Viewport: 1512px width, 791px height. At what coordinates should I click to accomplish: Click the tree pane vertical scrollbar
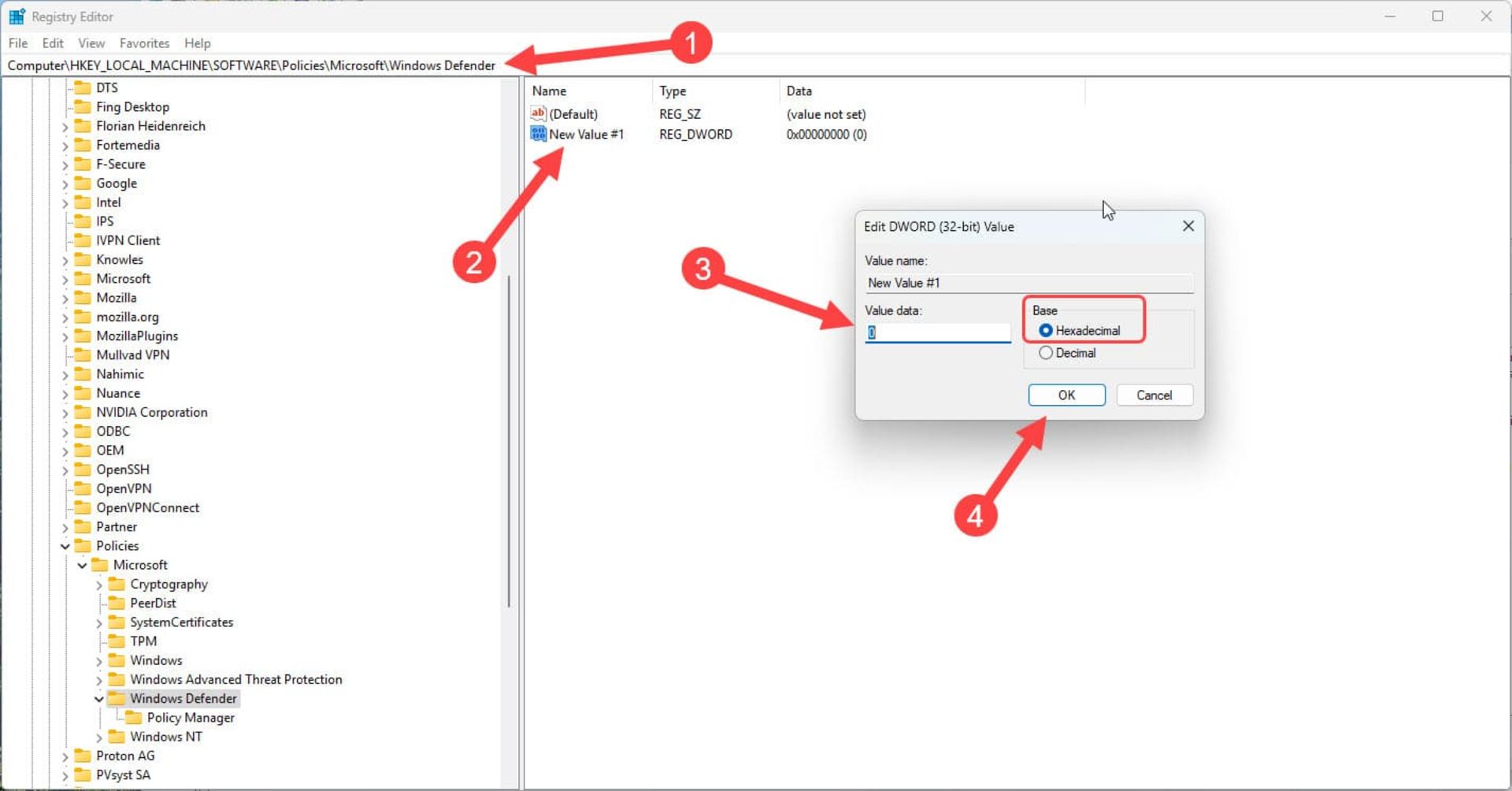click(509, 441)
